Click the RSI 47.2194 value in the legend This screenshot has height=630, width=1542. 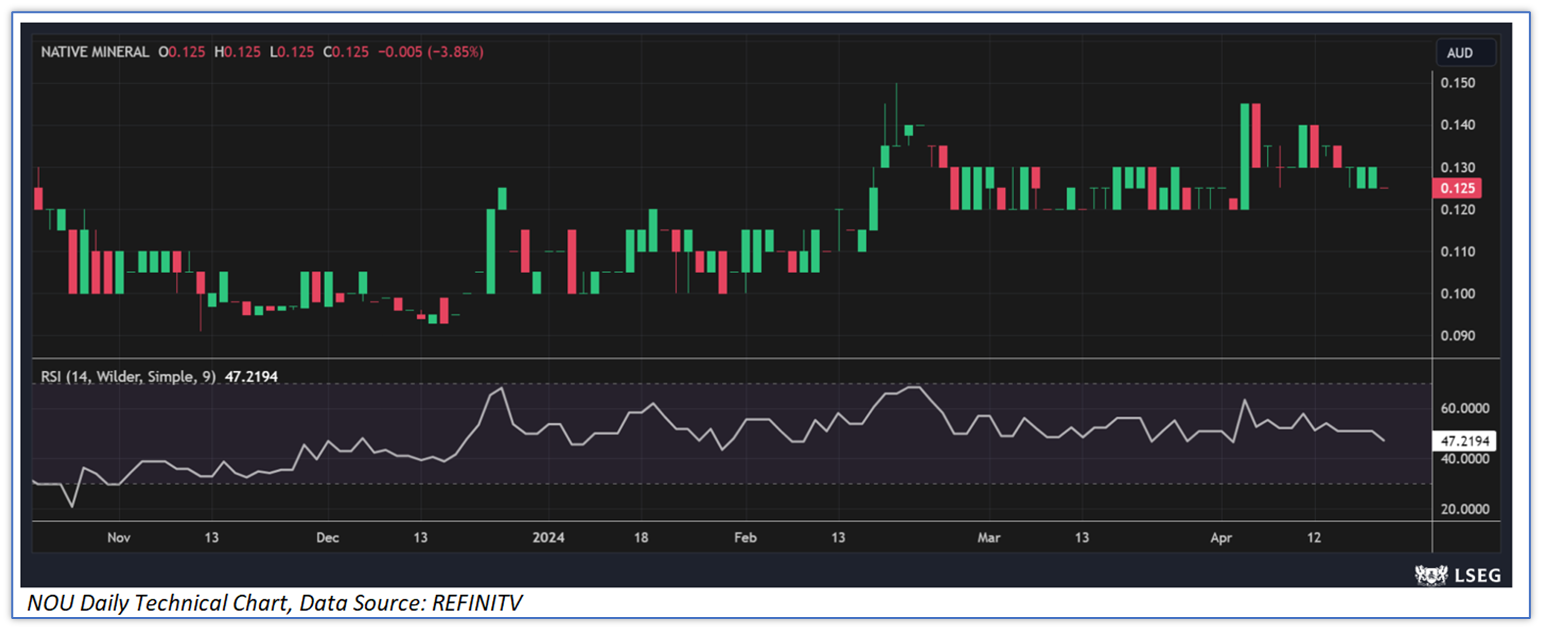point(250,377)
